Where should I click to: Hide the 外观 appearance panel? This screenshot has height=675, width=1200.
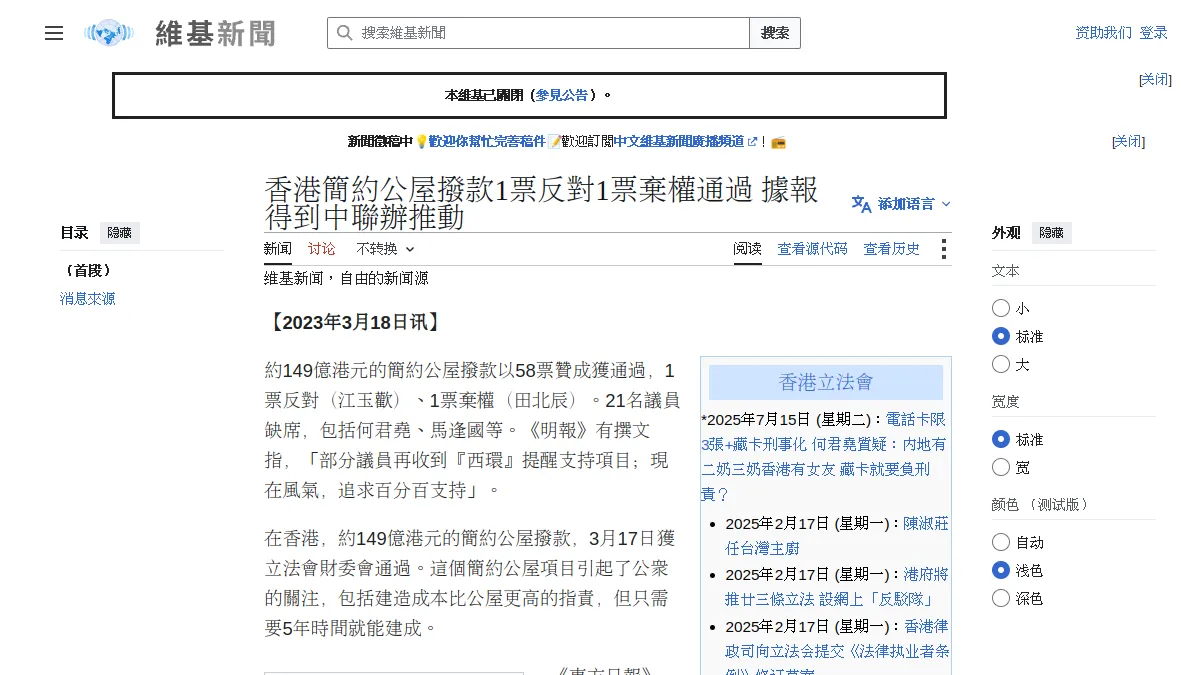1052,233
